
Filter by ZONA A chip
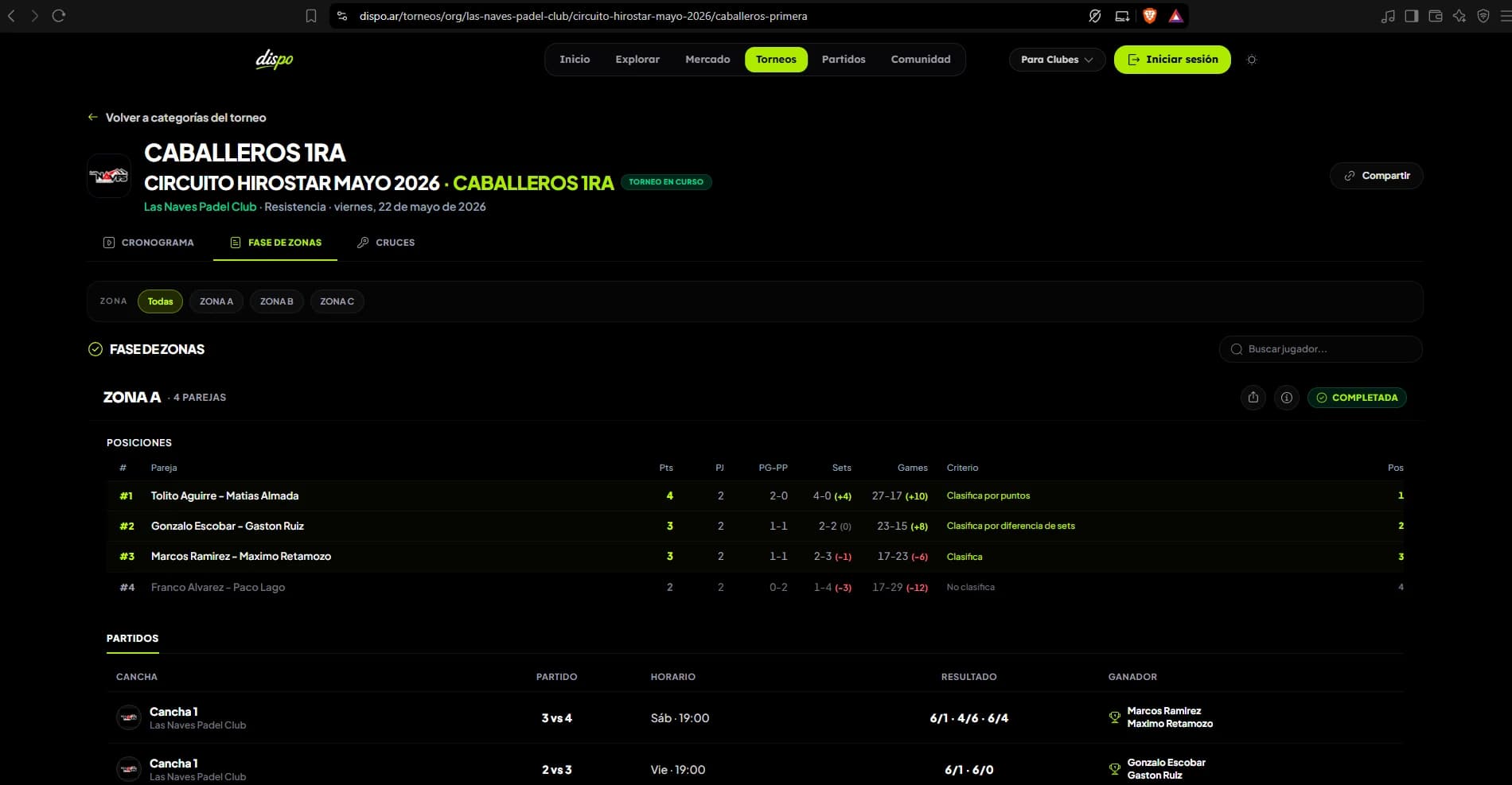pyautogui.click(x=216, y=301)
